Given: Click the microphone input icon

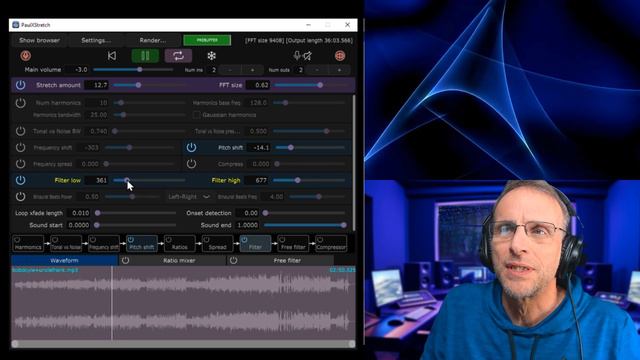Looking at the screenshot, I should pyautogui.click(x=297, y=56).
